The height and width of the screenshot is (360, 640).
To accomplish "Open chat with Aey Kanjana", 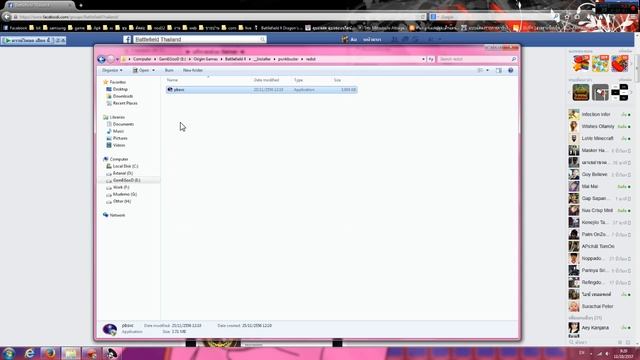I will pos(600,328).
